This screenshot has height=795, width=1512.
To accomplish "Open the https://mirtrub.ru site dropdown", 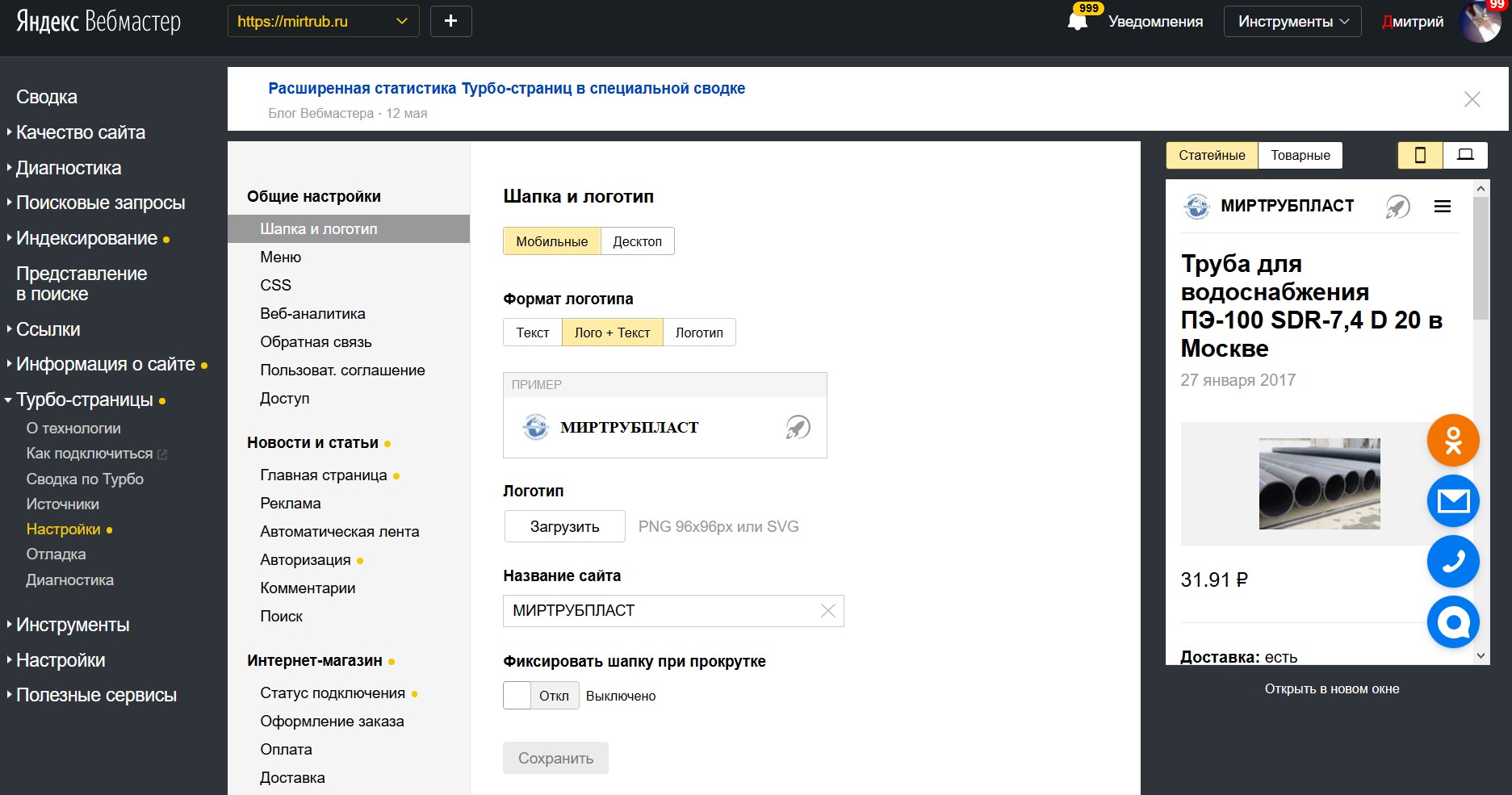I will coord(323,22).
